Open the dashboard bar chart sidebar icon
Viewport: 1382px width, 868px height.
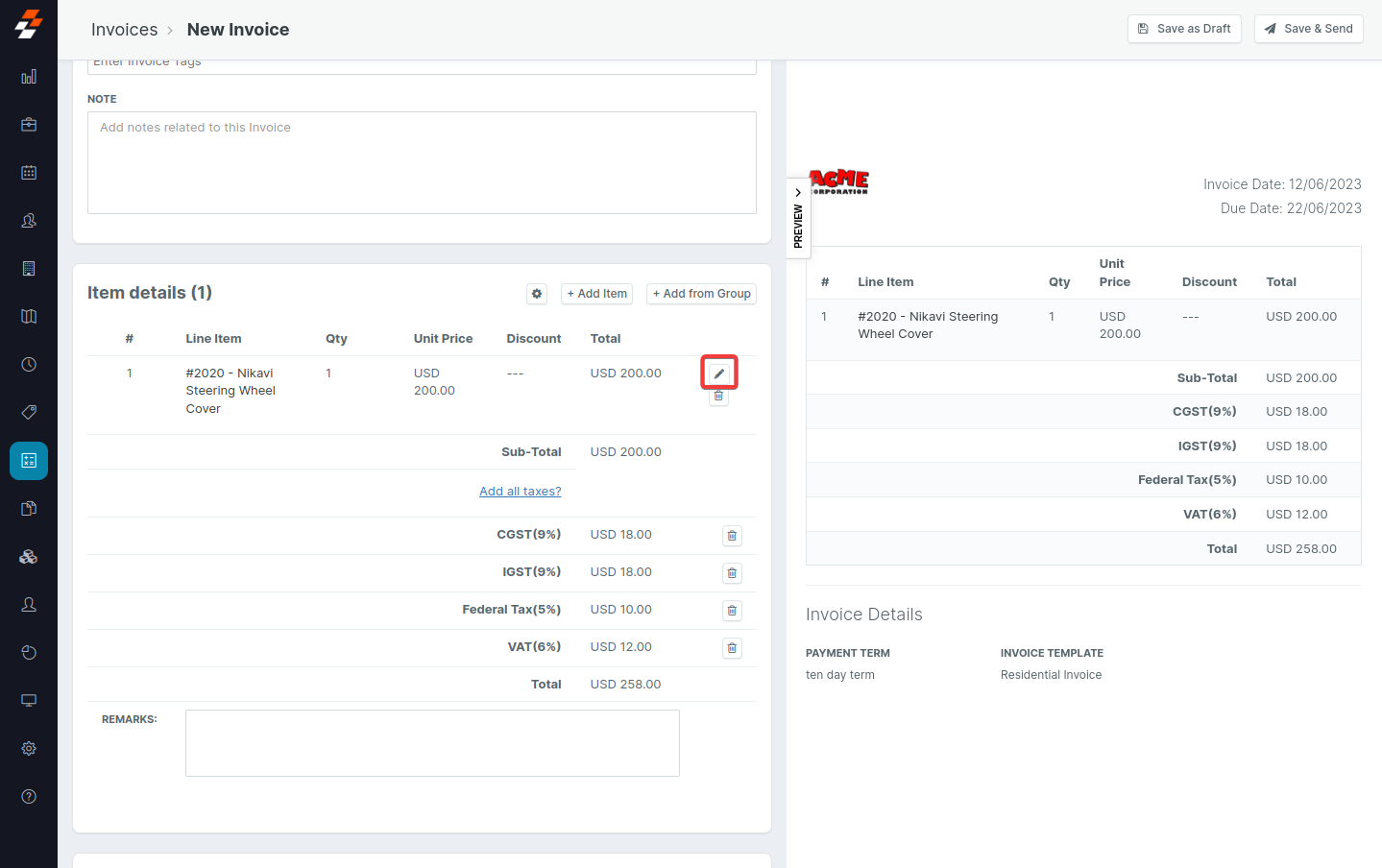(x=29, y=77)
